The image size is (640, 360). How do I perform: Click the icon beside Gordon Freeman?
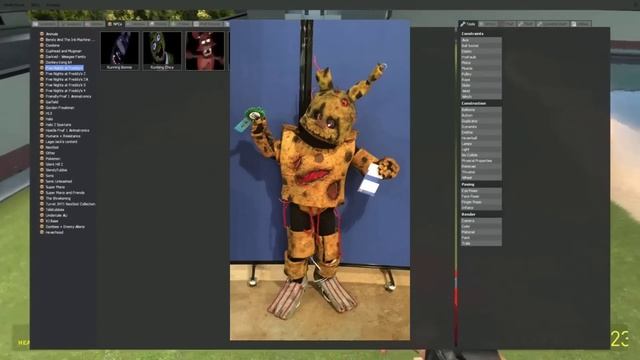point(42,108)
